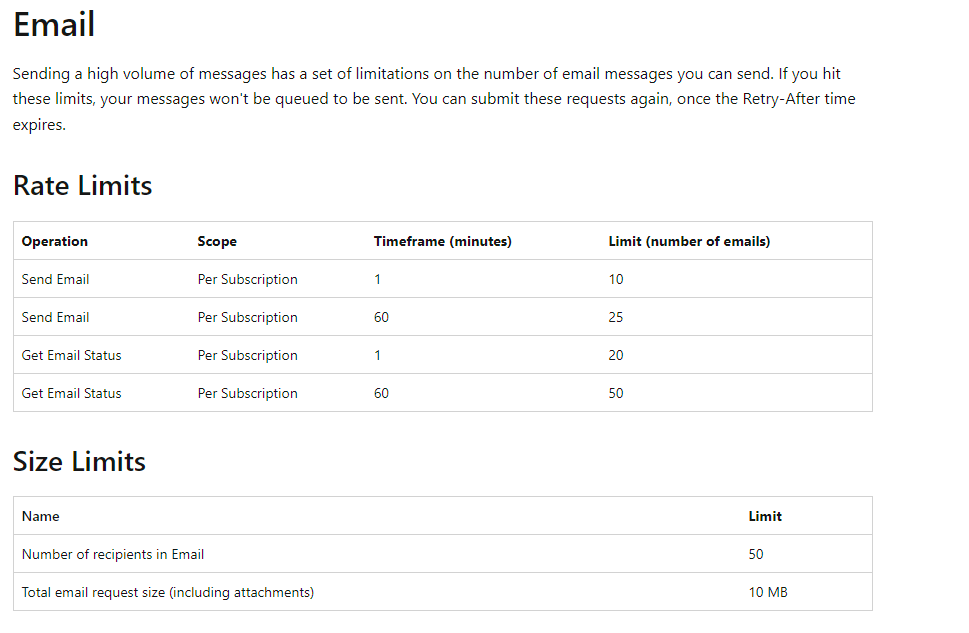Click the Email page heading
This screenshot has height=633, width=969.
coord(54,25)
